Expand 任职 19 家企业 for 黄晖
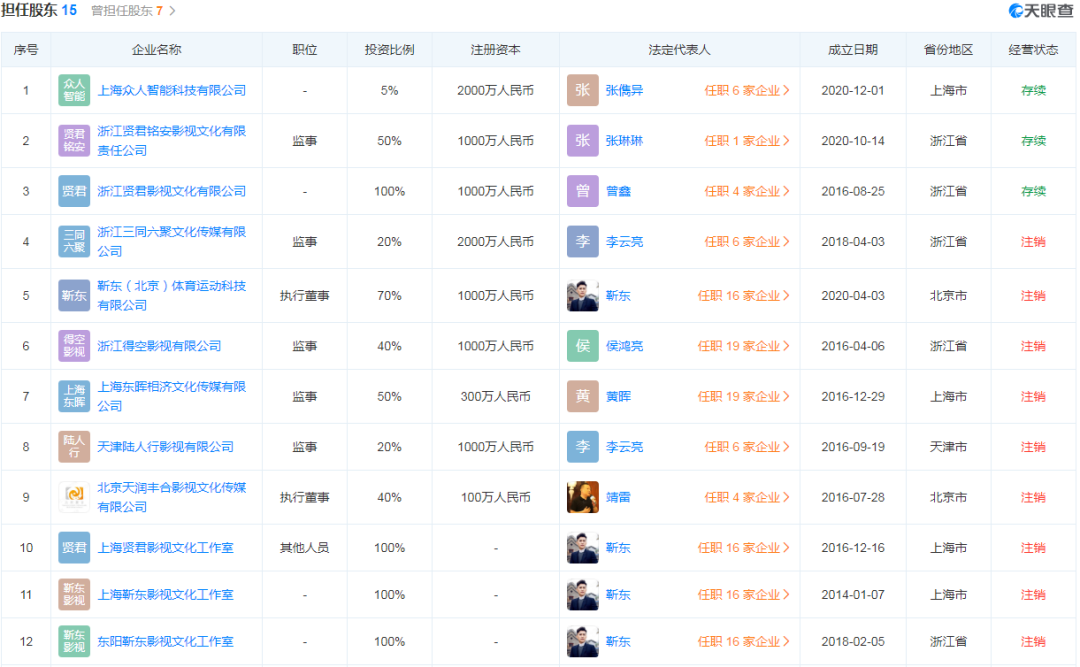The image size is (1080, 667). (744, 396)
